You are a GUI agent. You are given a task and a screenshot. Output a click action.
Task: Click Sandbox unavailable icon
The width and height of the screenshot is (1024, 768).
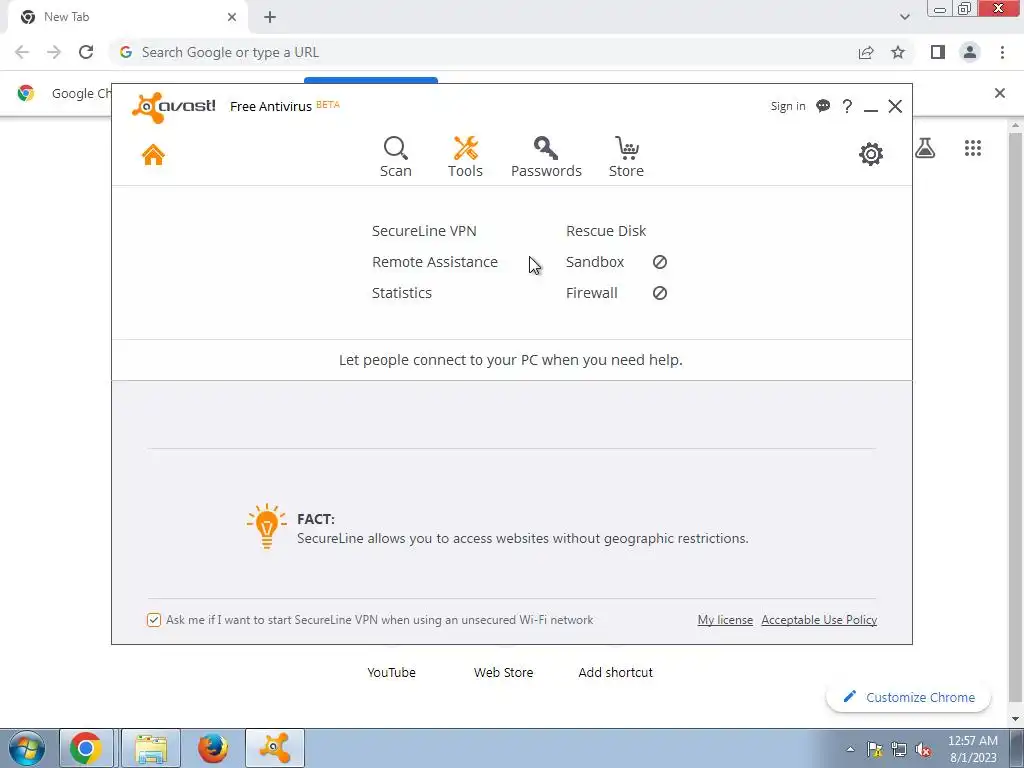660,262
